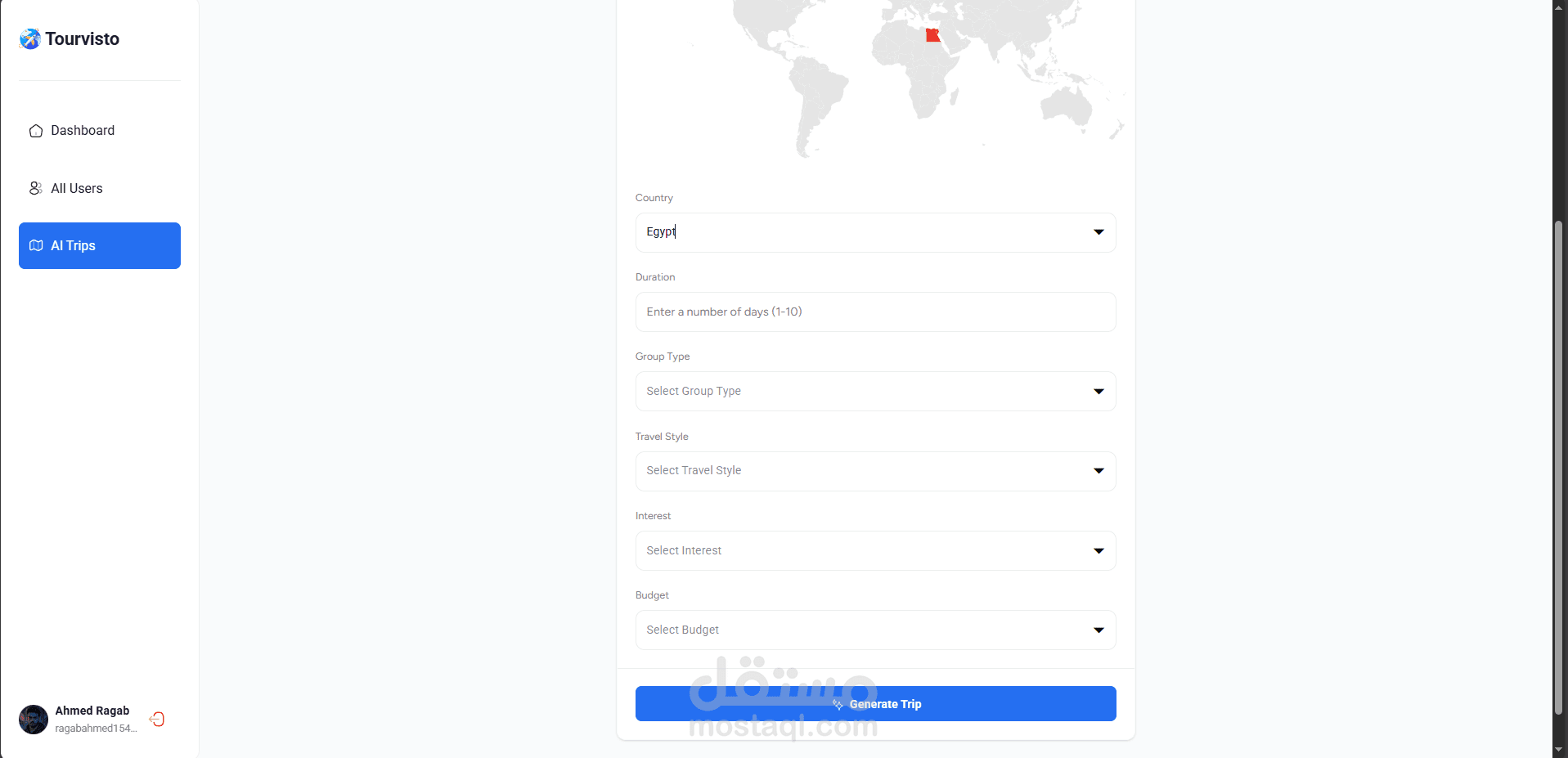Click the red Egypt highlight on map

tap(932, 35)
